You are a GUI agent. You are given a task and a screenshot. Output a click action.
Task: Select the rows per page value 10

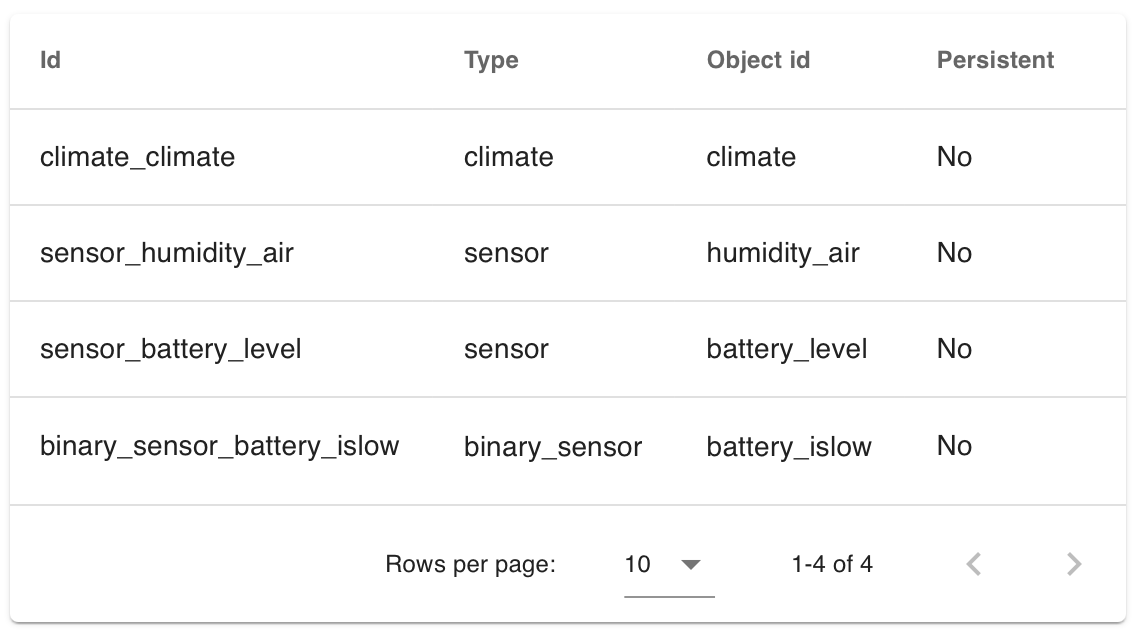click(x=637, y=564)
